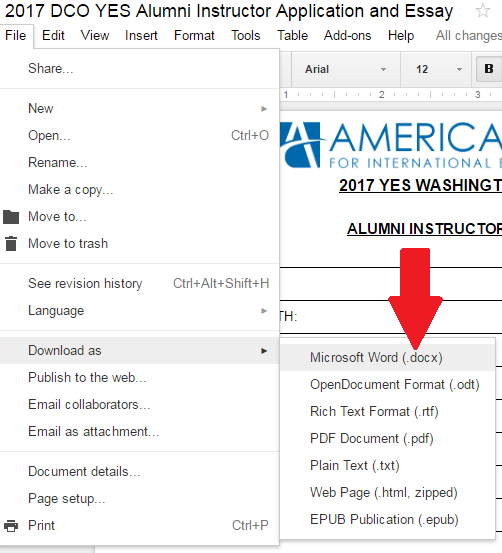The width and height of the screenshot is (502, 553).
Task: Click the document title to rename
Action: click(229, 11)
